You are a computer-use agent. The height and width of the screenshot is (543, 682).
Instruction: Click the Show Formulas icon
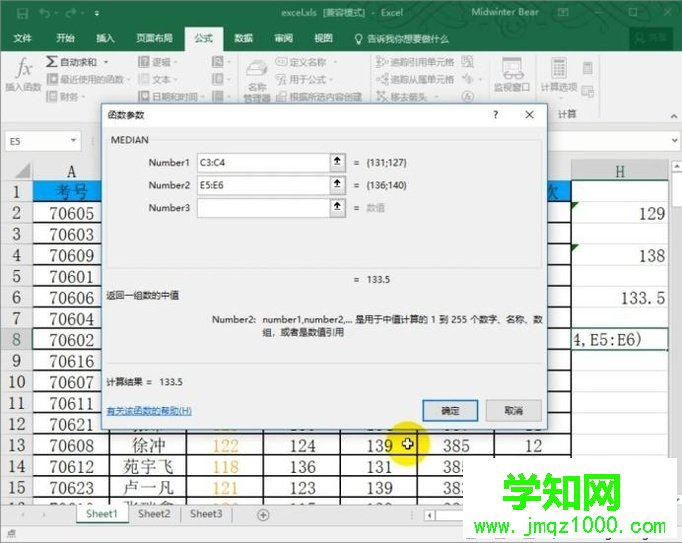coord(468,62)
